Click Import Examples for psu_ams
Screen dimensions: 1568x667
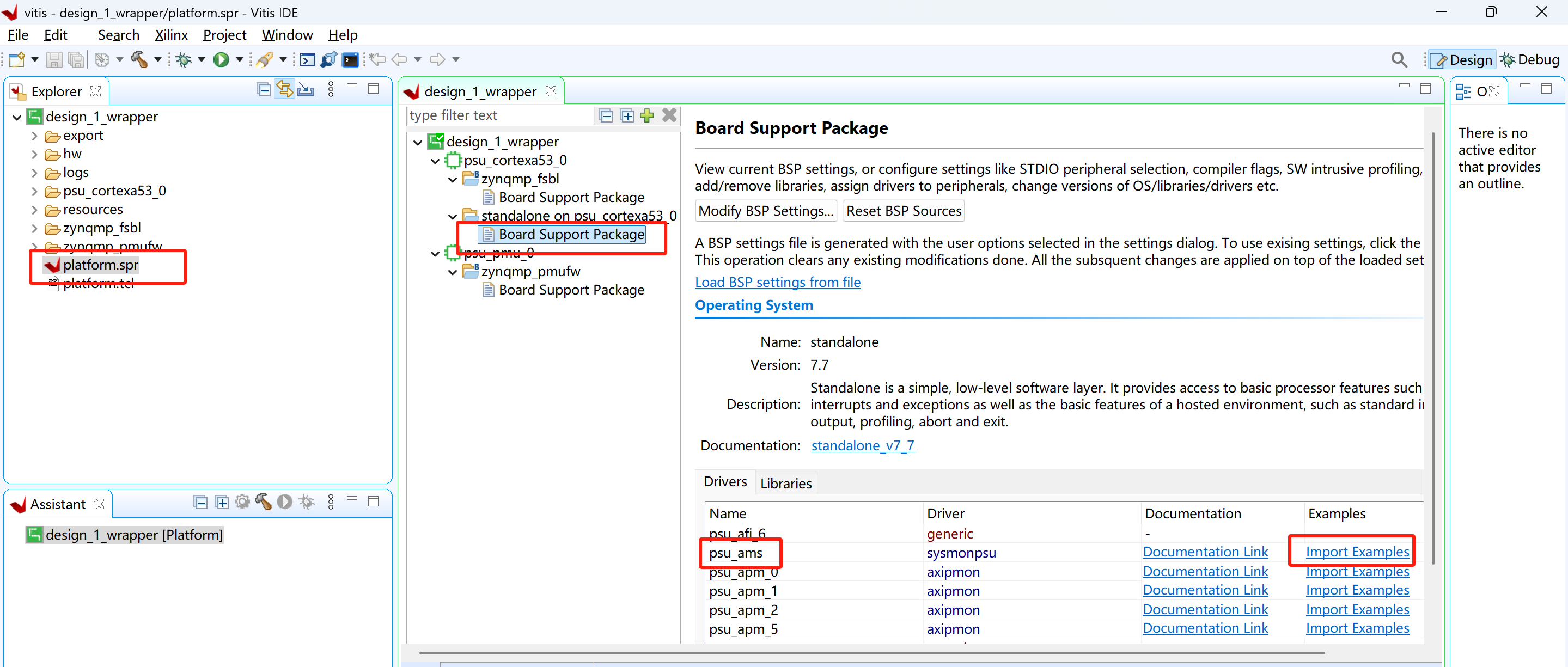pyautogui.click(x=1357, y=552)
